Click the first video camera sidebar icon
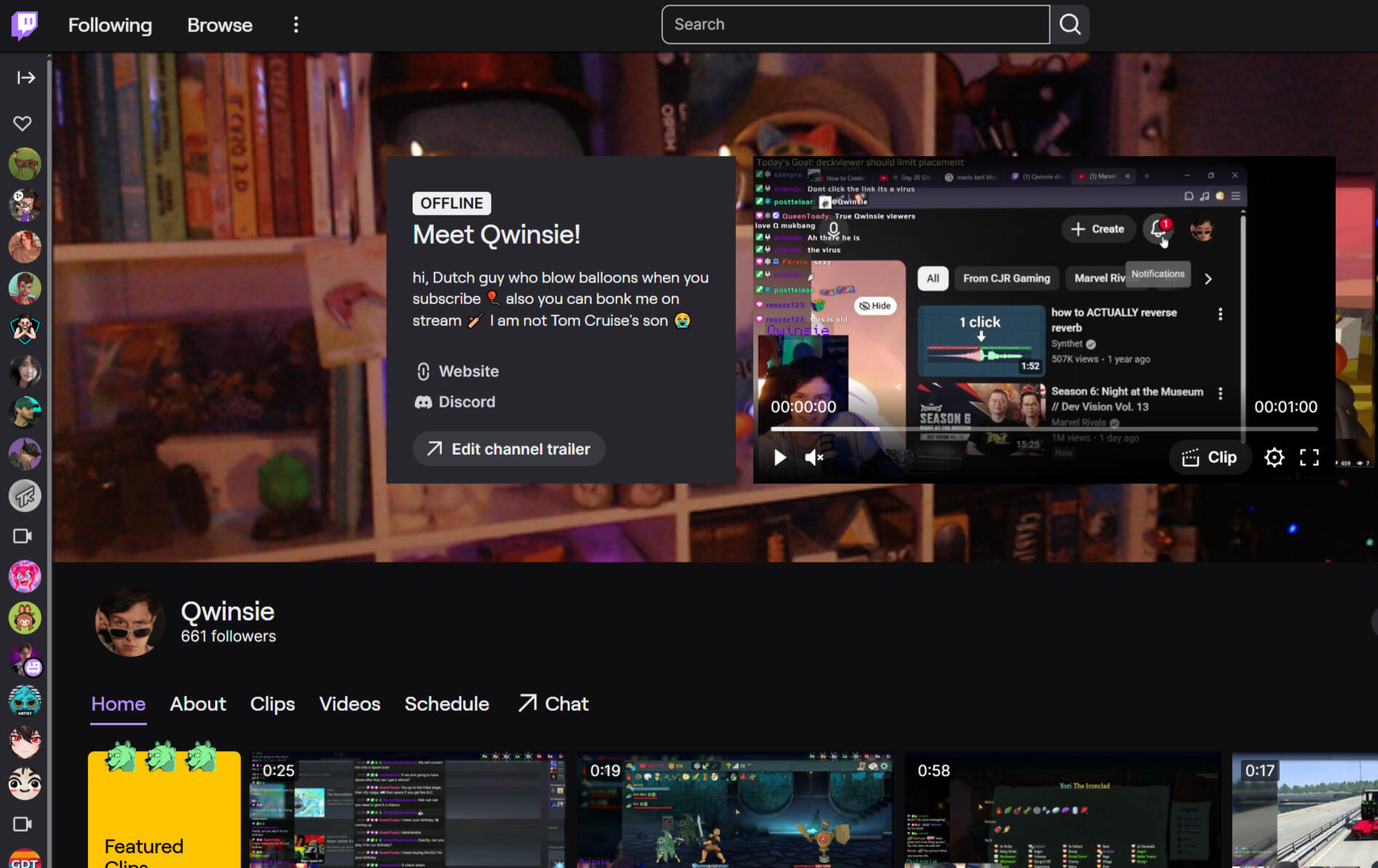Viewport: 1378px width, 868px height. [x=23, y=536]
